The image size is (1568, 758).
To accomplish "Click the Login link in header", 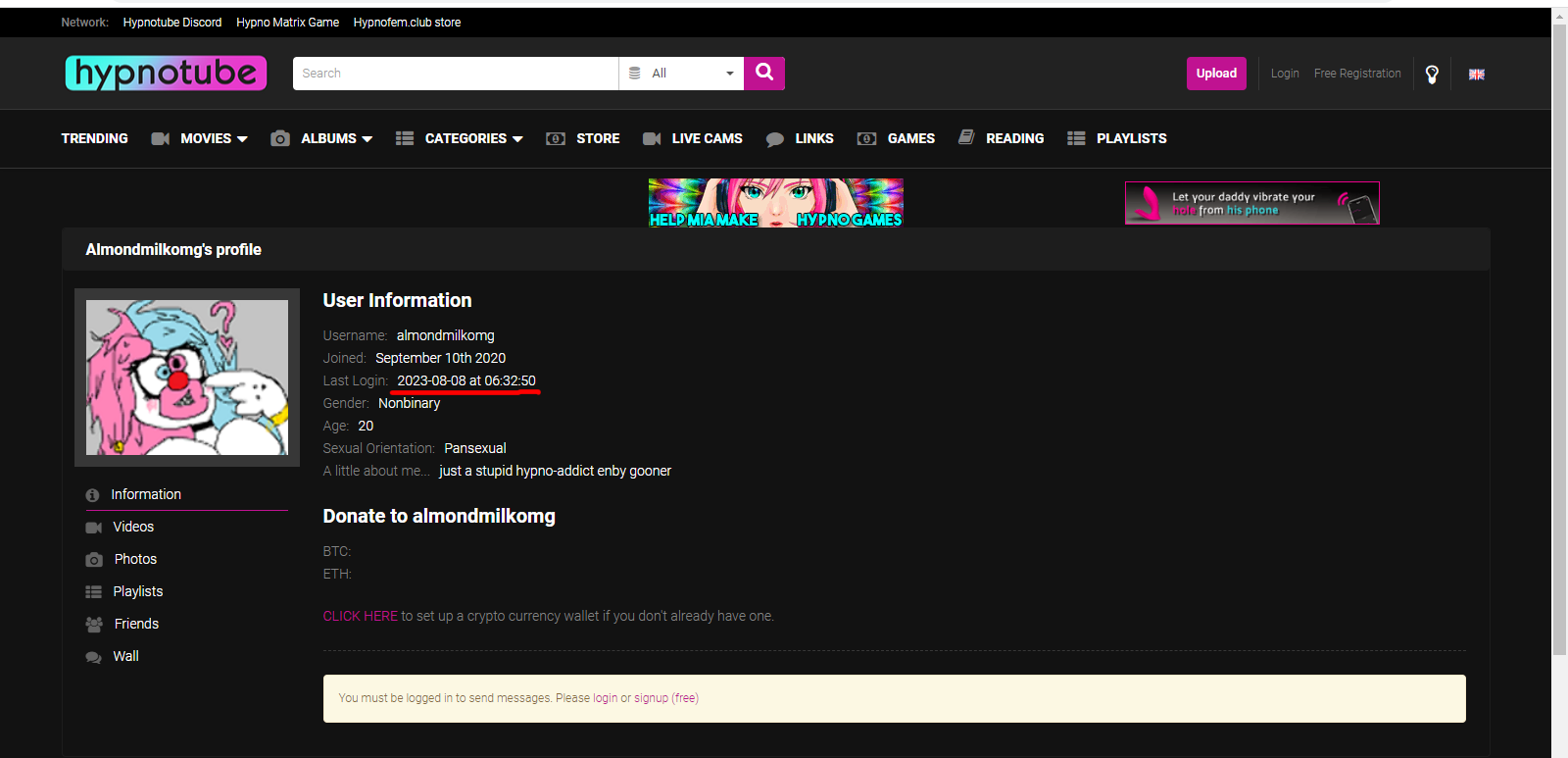I will [x=1285, y=74].
